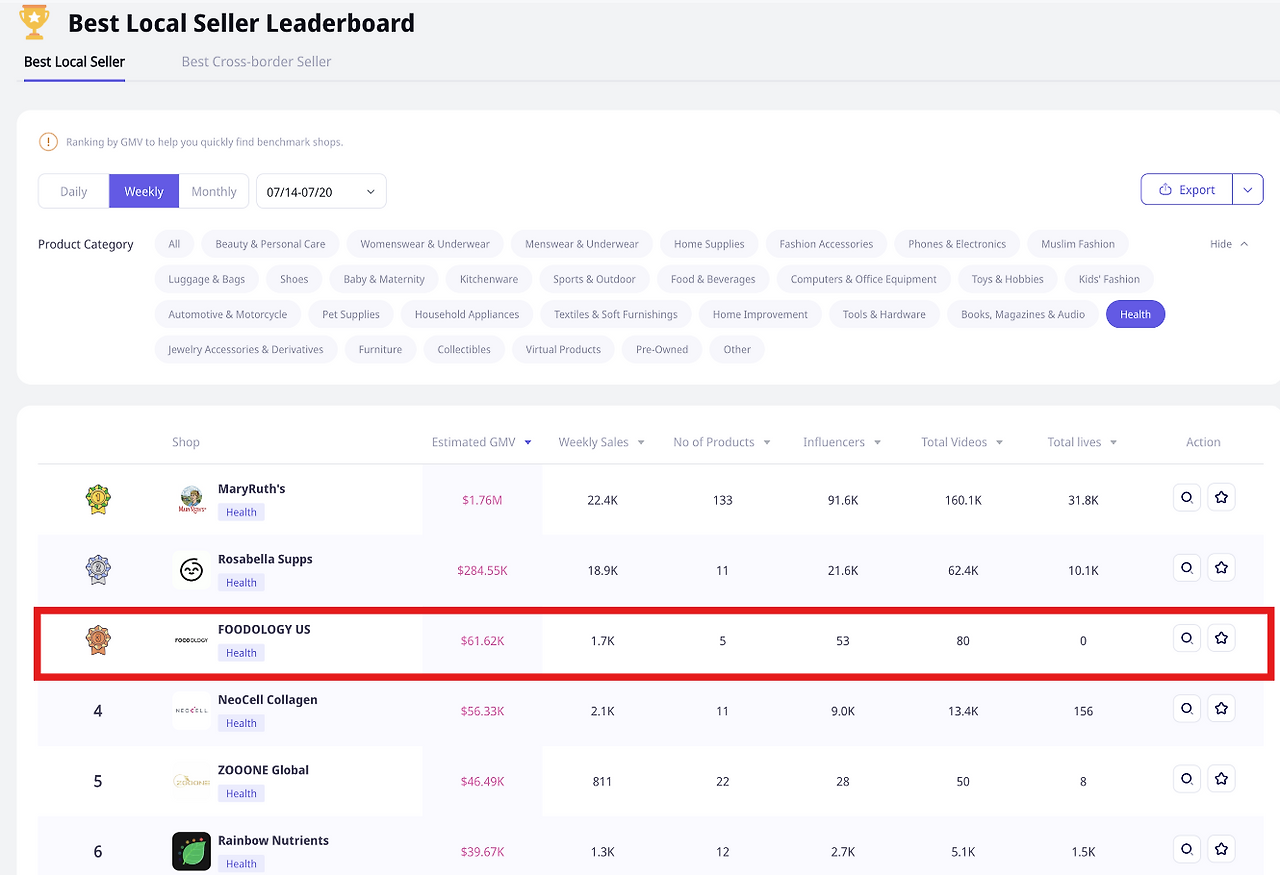Click the MaryRuth's shop logo
1280x875 pixels.
191,500
